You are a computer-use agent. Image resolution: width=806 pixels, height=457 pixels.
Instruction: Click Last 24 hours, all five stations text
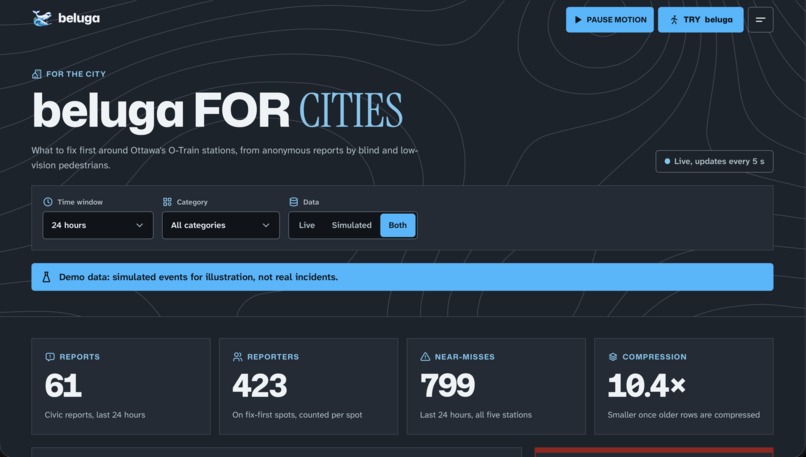tap(476, 415)
